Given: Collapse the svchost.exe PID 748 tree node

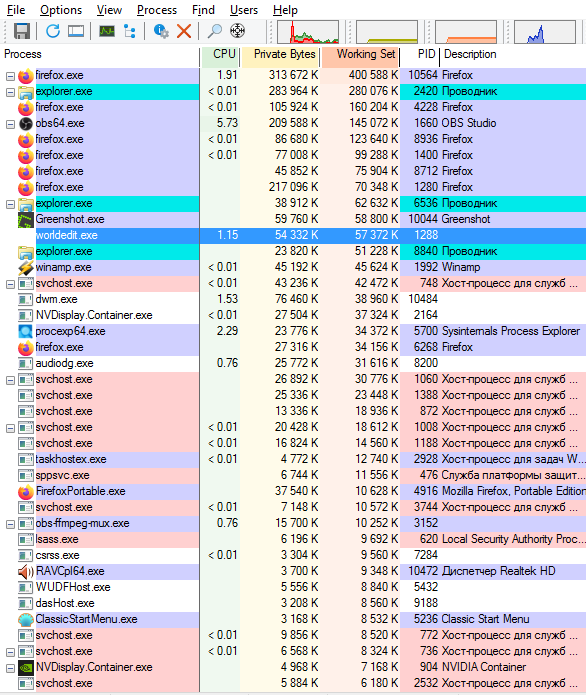Looking at the screenshot, I should pyautogui.click(x=10, y=285).
